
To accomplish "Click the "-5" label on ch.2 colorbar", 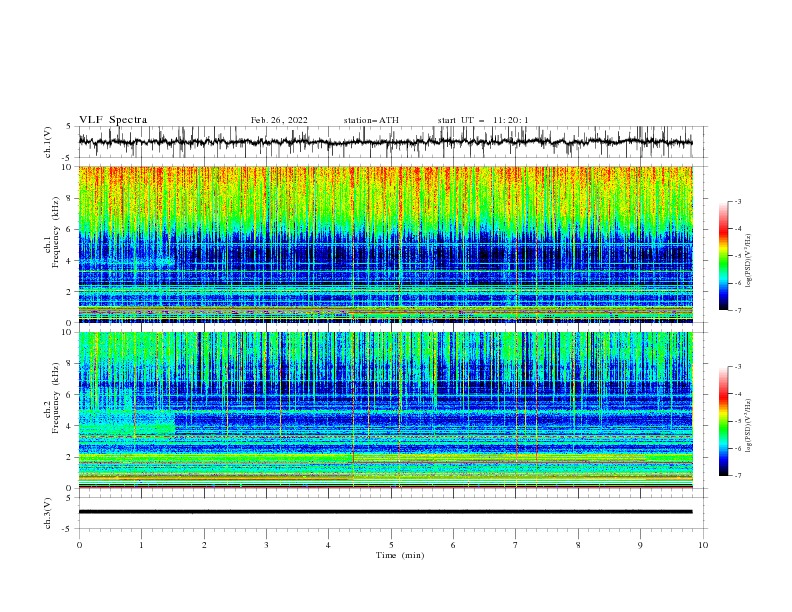I will click(737, 421).
